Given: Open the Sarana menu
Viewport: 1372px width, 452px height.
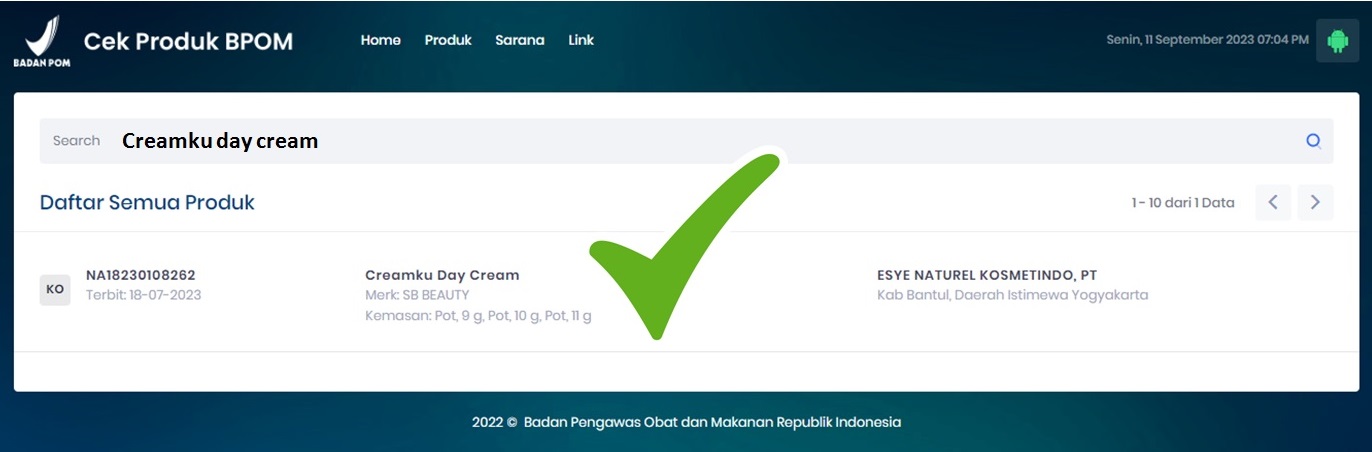Looking at the screenshot, I should click(x=520, y=40).
